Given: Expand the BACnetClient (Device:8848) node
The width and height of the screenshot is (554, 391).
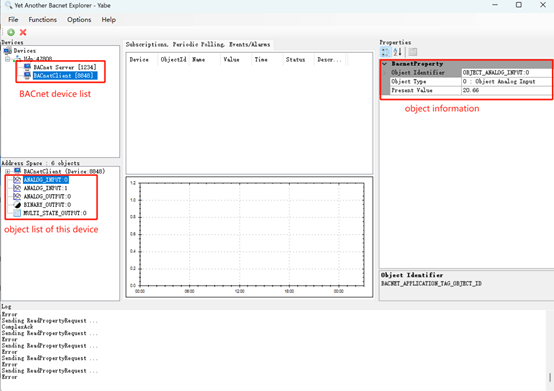Looking at the screenshot, I should point(7,171).
